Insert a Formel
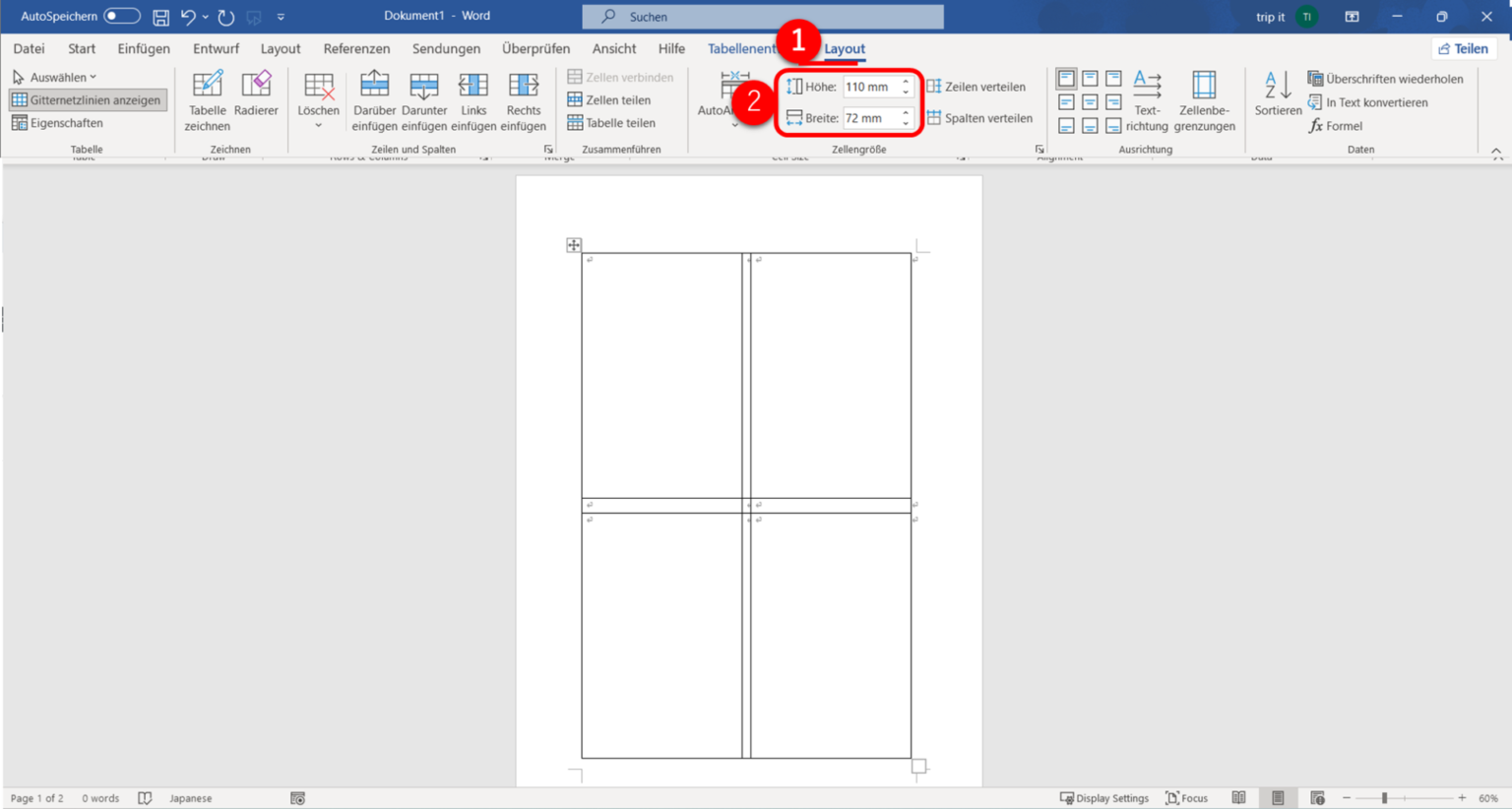The image size is (1512, 809). point(1336,126)
